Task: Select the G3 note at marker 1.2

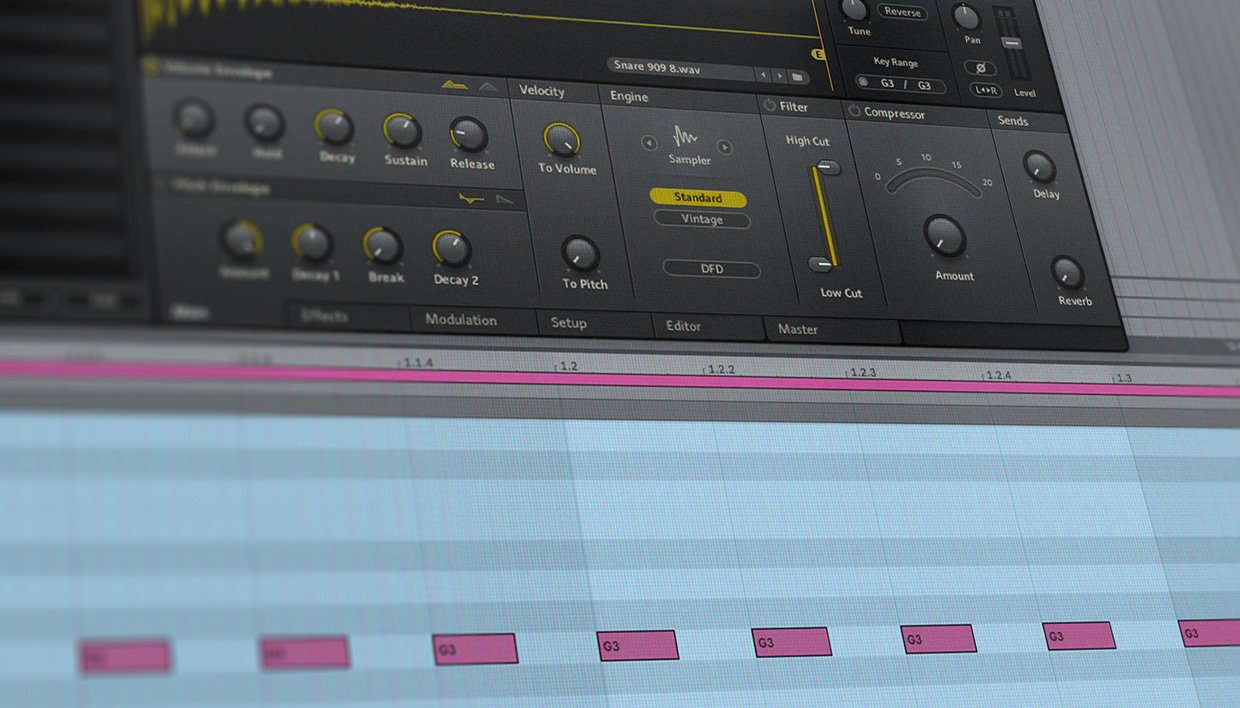Action: (x=638, y=645)
